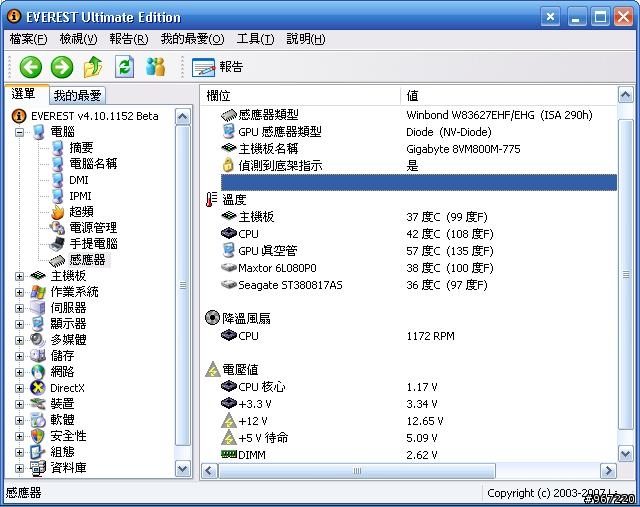Click the 多媒體 speaker icon
This screenshot has height=507, width=640.
point(38,340)
